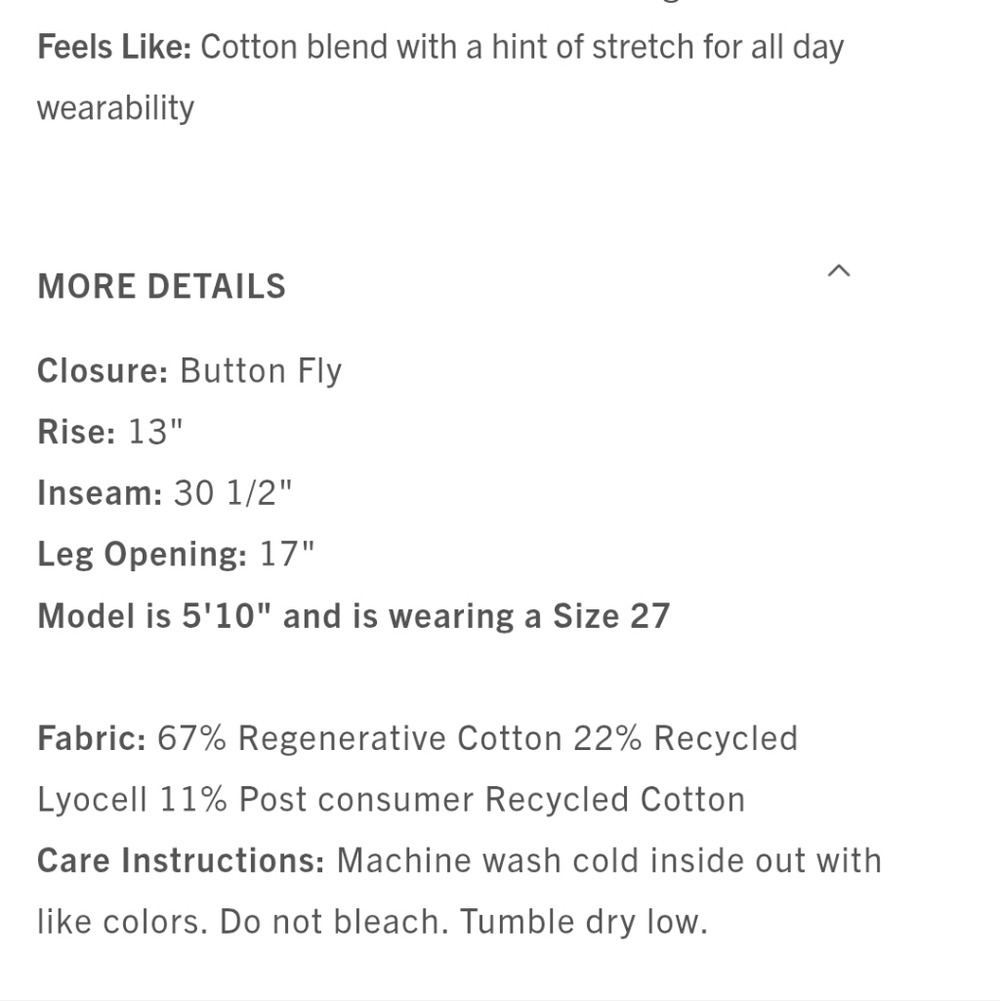
Task: Click the Feels Like label
Action: [x=114, y=47]
